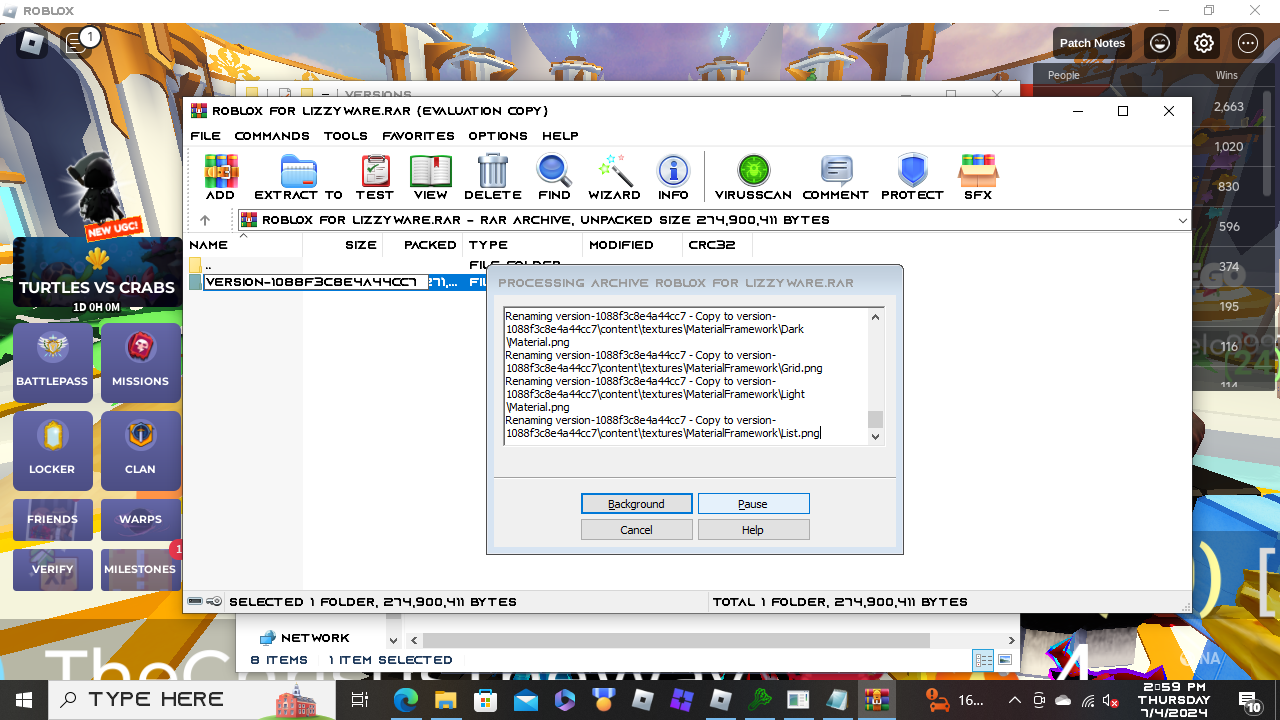Click log scrollbar down arrow

(875, 436)
